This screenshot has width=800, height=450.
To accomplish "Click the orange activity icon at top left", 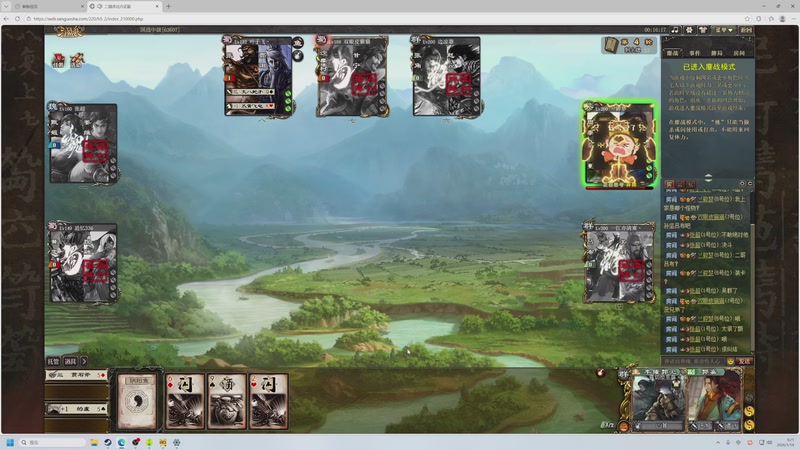I will (77, 60).
